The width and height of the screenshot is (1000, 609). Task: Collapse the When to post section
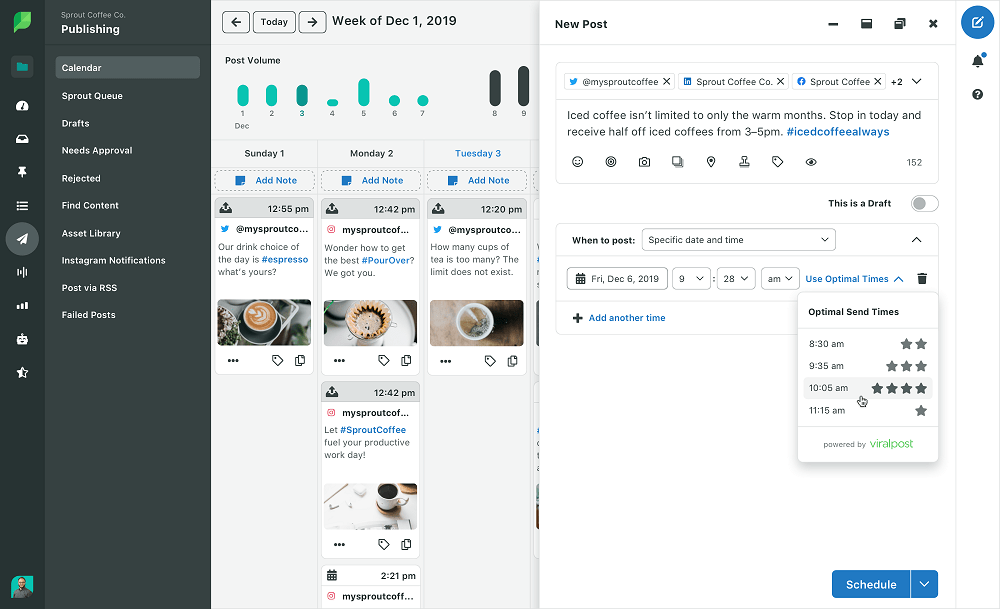pyautogui.click(x=916, y=240)
